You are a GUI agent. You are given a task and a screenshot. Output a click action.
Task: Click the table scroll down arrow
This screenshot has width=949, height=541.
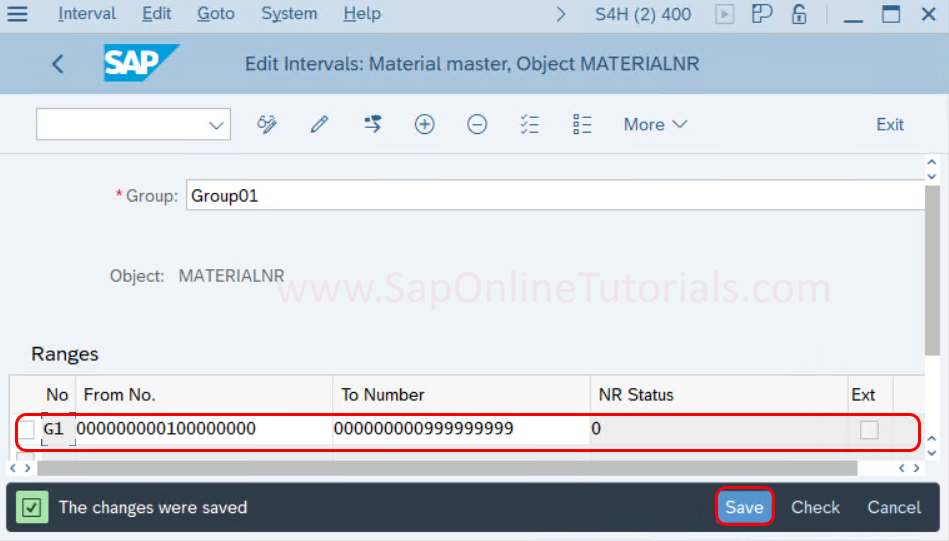click(x=931, y=453)
